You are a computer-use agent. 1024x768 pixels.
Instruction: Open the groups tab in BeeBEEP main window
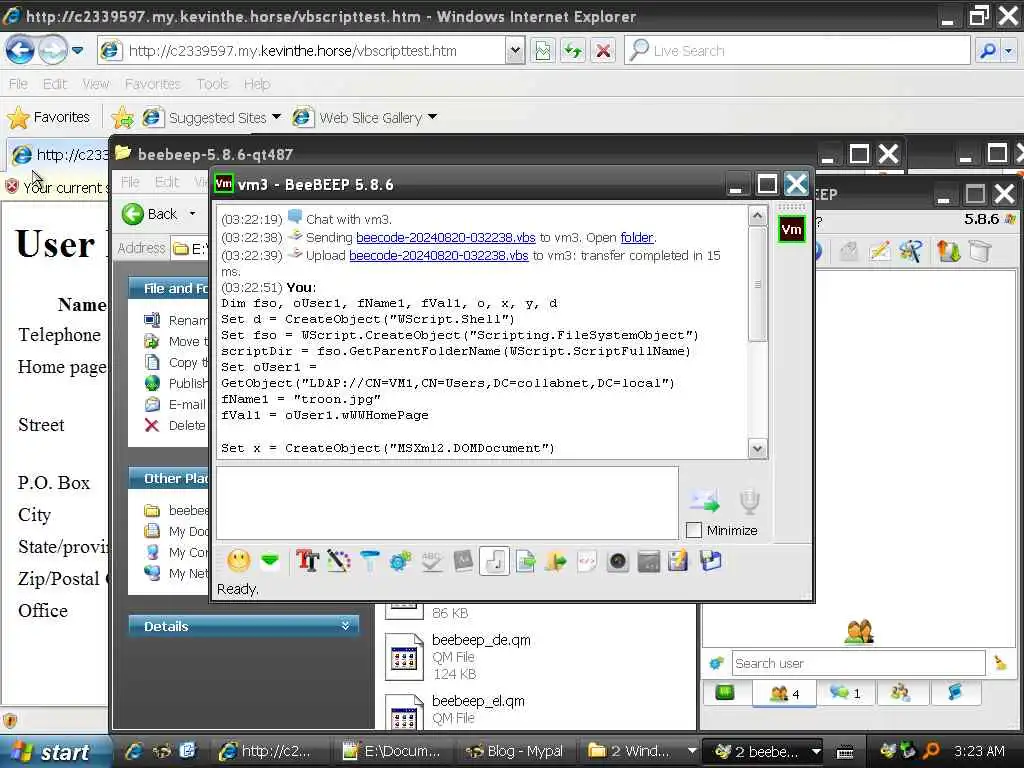tap(900, 692)
